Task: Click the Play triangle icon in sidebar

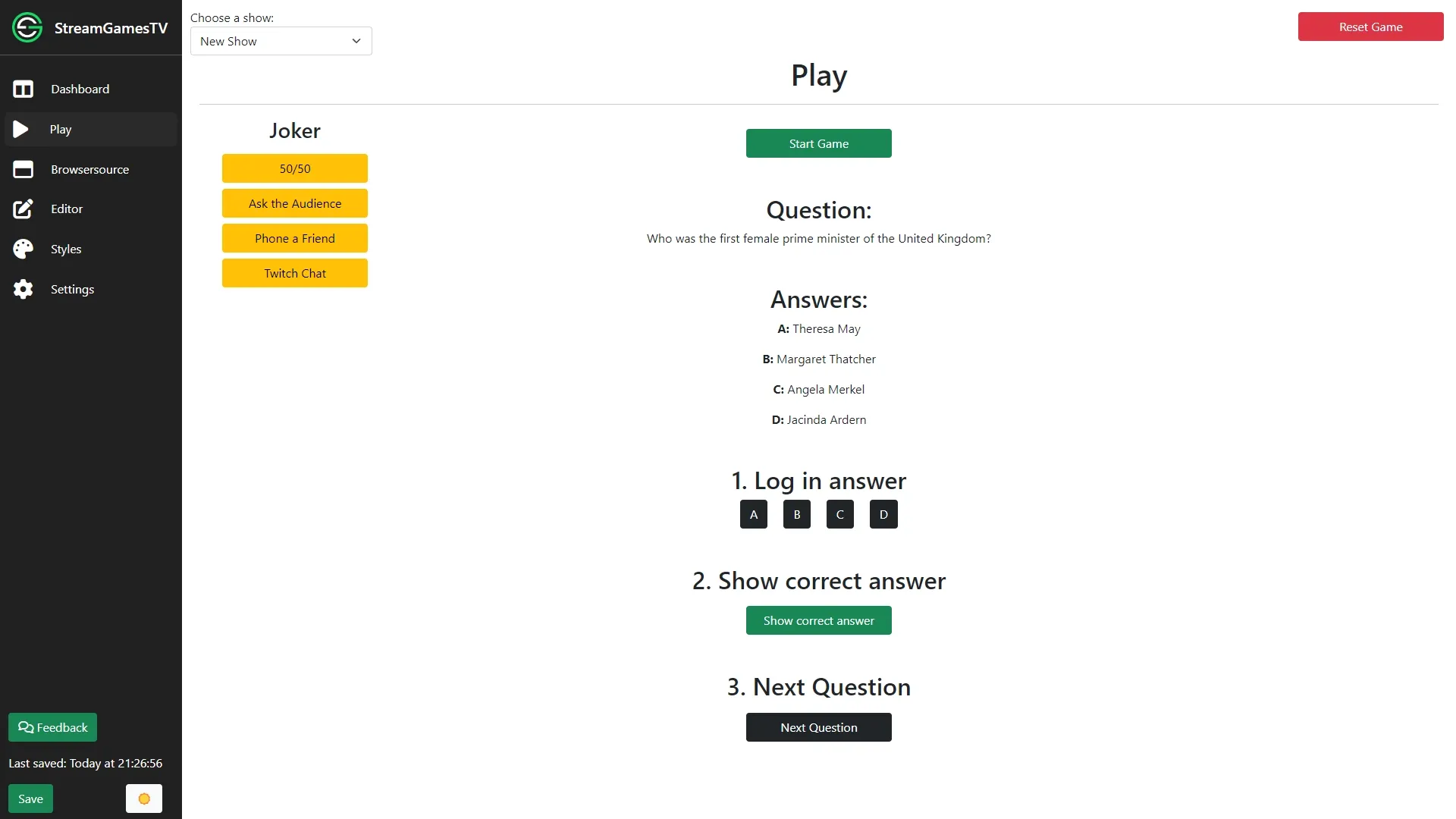Action: click(x=21, y=130)
